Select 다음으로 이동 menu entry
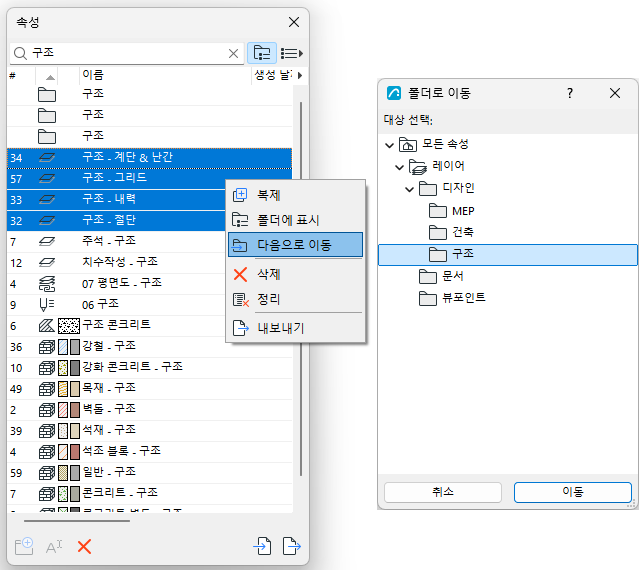This screenshot has width=642, height=570. tap(295, 245)
